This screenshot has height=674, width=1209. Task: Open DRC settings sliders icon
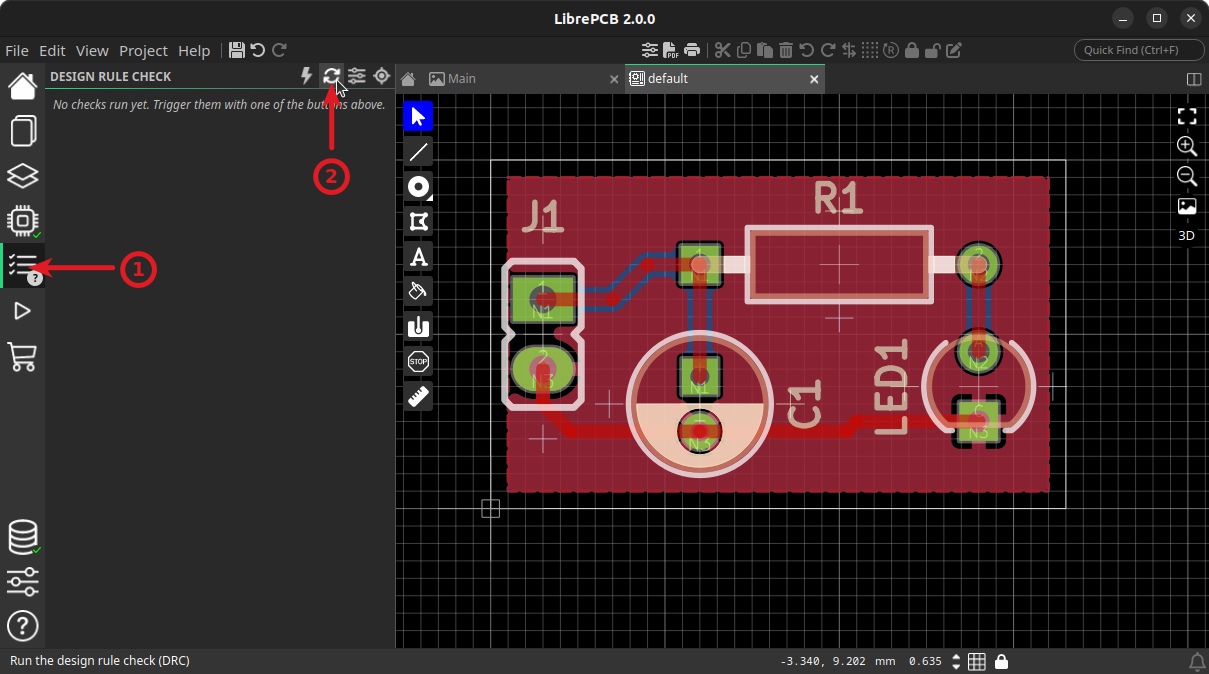pos(357,76)
